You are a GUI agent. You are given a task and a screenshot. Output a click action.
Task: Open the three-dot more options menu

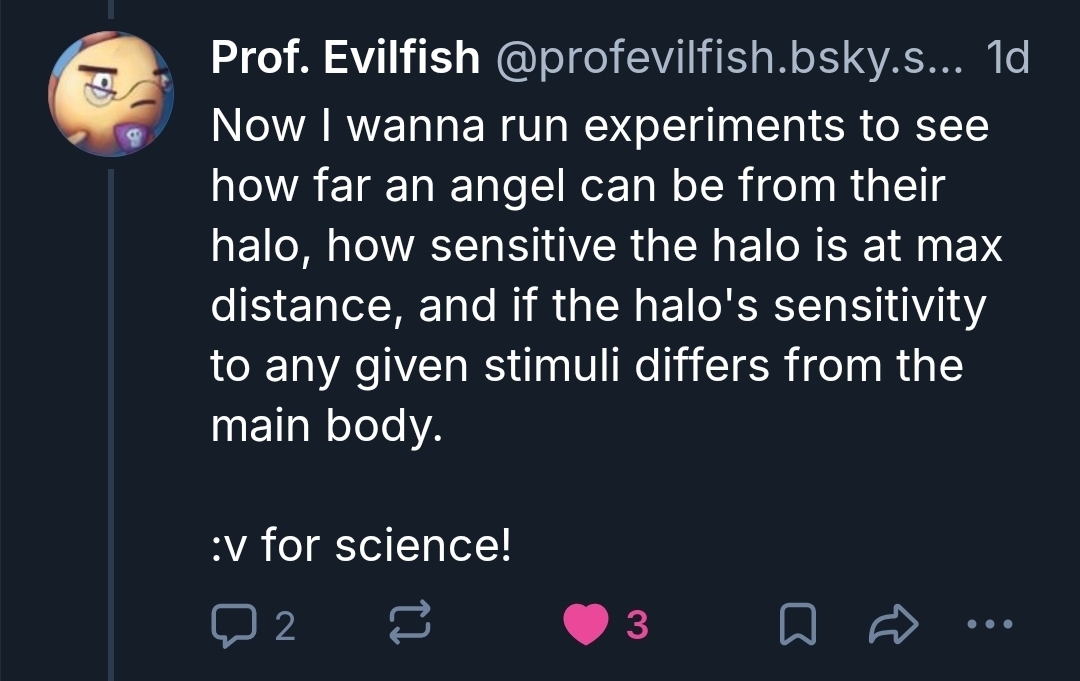click(991, 626)
